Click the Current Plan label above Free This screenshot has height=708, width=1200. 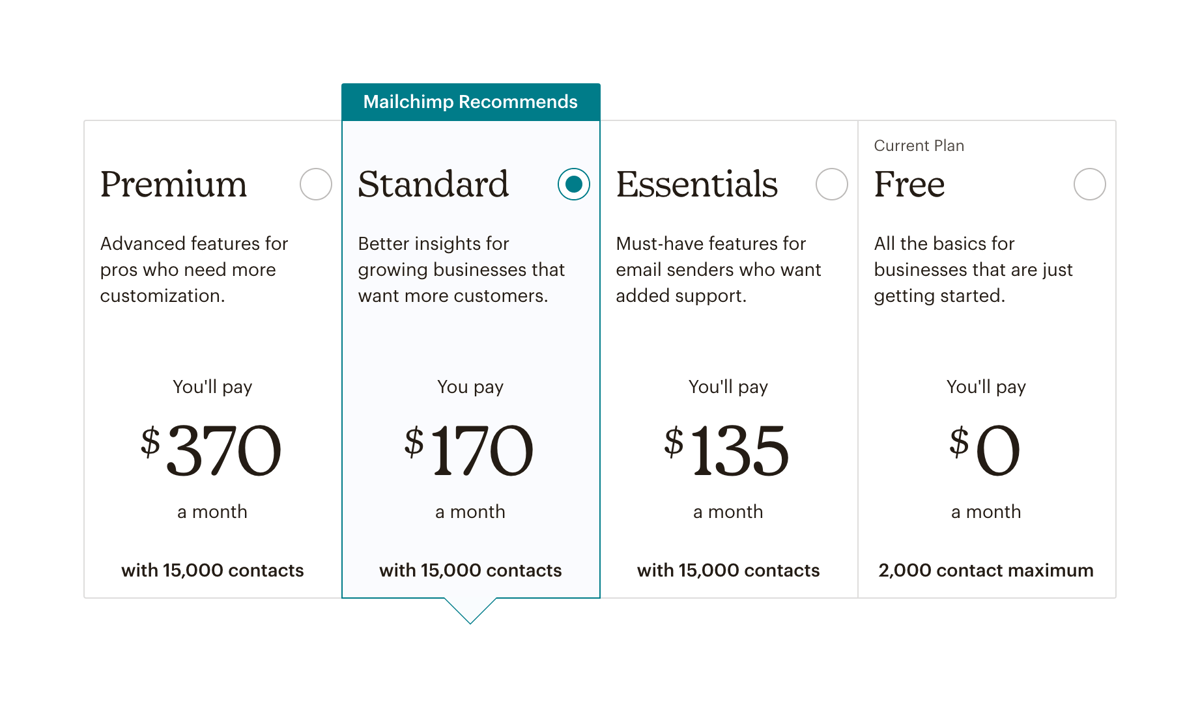(918, 145)
